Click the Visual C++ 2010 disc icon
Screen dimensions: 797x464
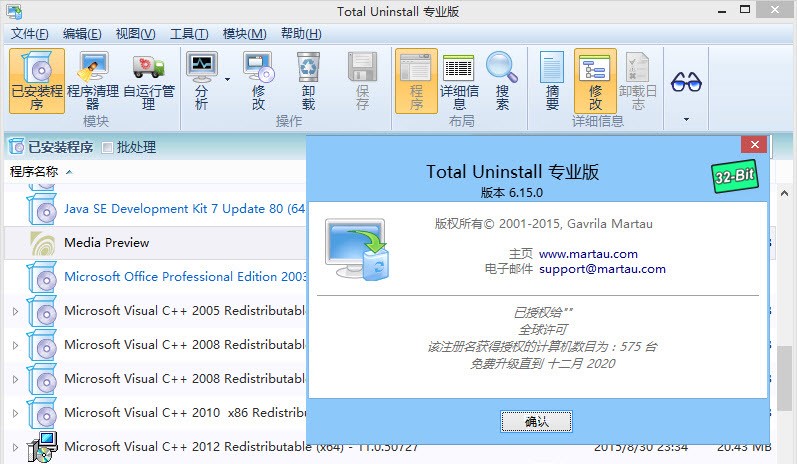point(42,413)
